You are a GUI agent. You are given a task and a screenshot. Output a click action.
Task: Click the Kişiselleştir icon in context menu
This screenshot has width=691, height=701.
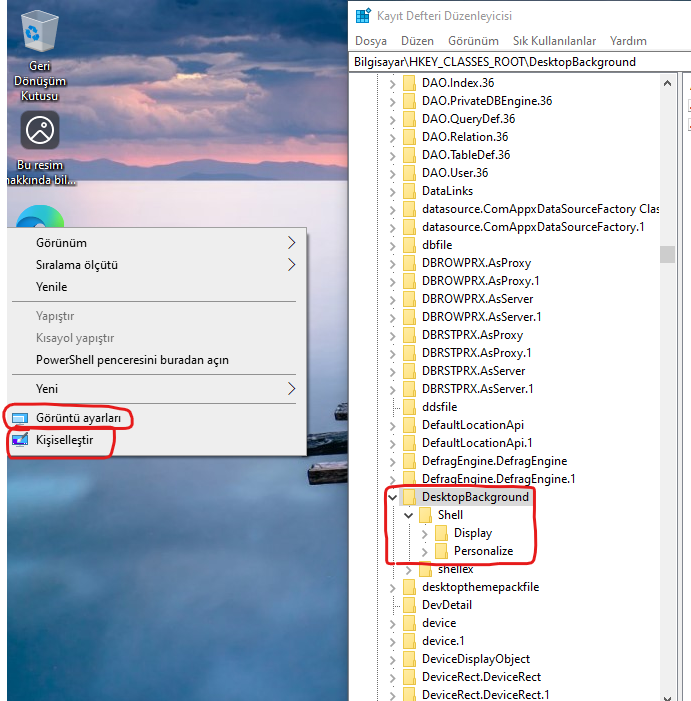tap(20, 440)
